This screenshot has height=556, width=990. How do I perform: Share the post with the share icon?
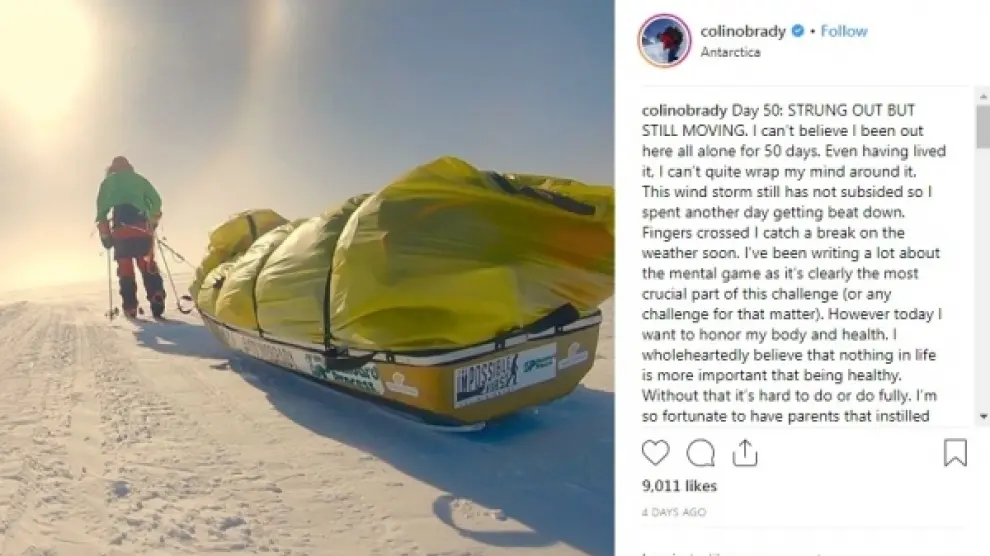point(745,452)
